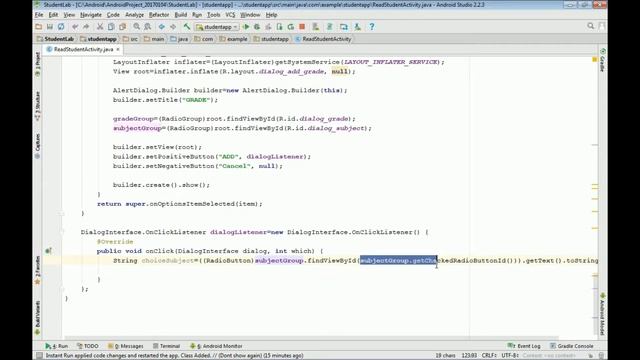Click the Open folder toolbar icon
640x360 pixels.
pyautogui.click(x=39, y=27)
